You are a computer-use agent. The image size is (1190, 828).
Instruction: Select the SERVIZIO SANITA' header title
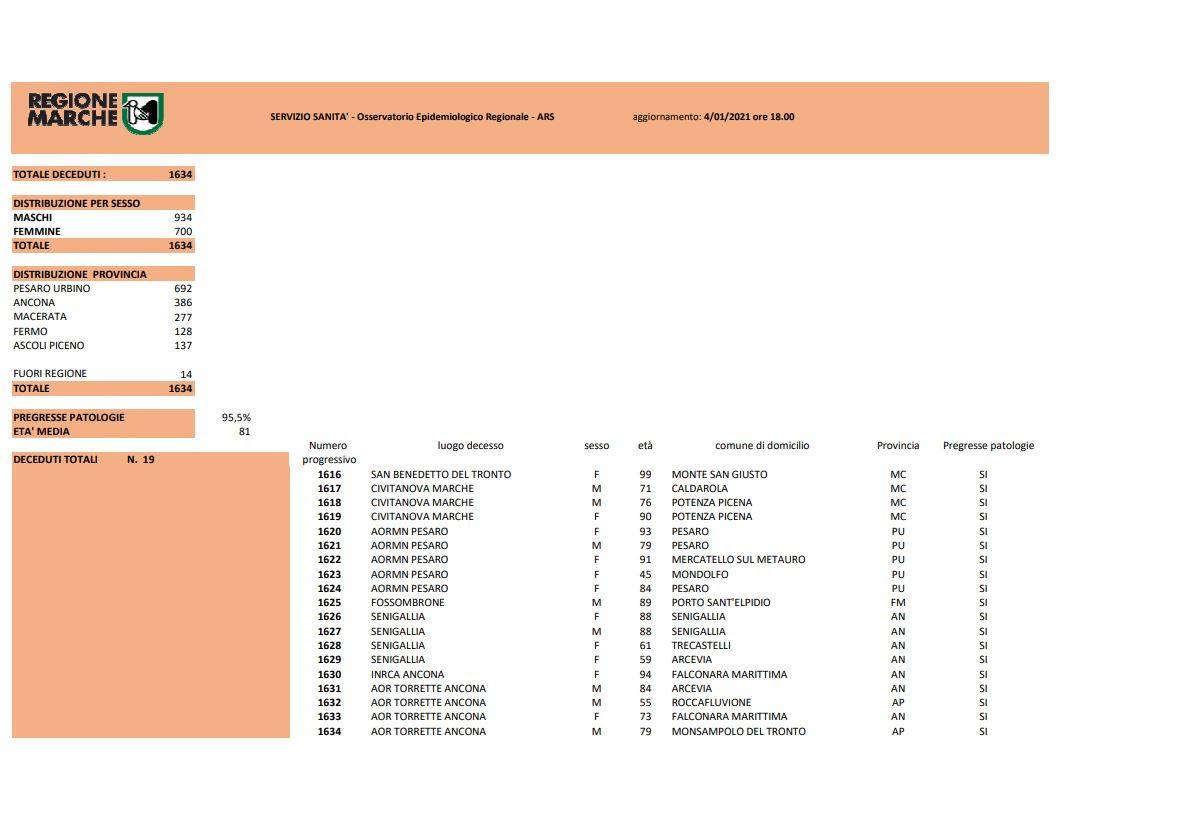click(412, 117)
